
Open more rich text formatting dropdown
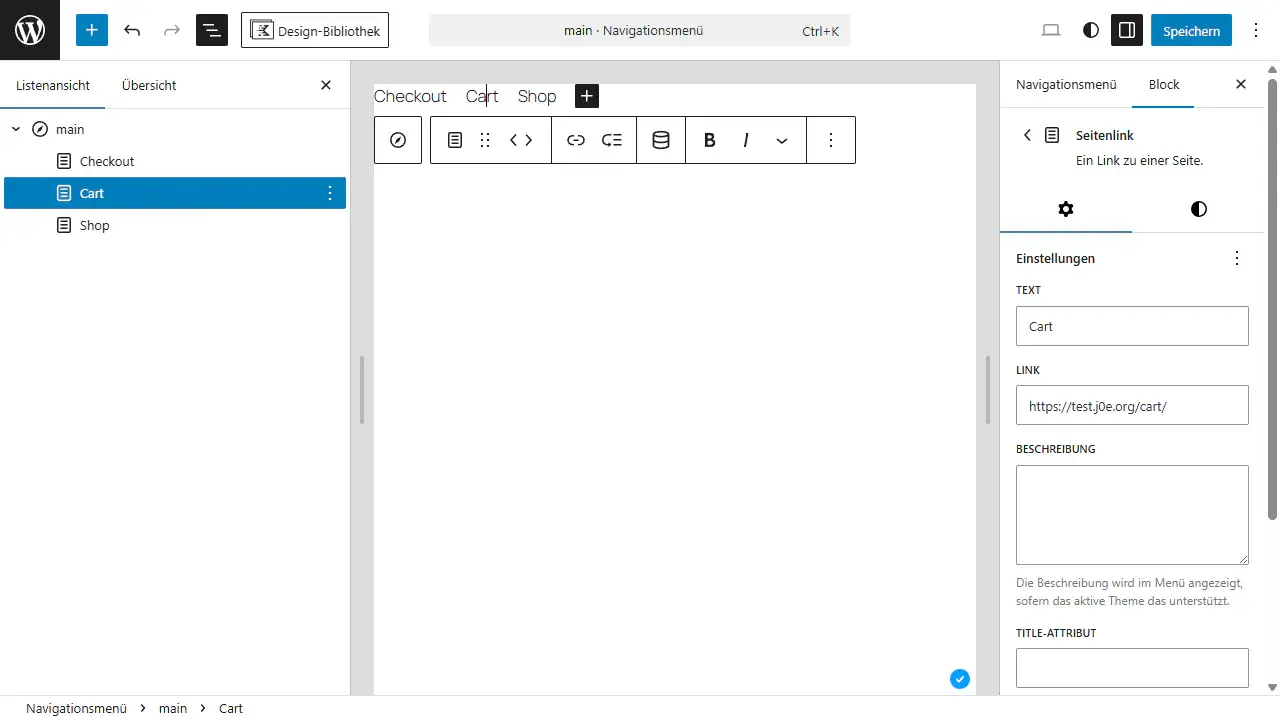click(x=782, y=140)
